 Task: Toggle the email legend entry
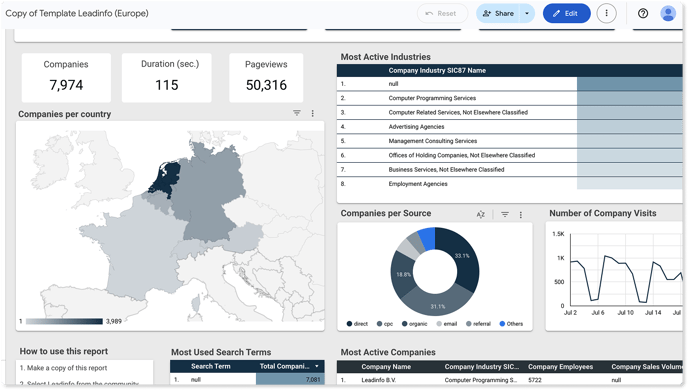[x=447, y=324]
